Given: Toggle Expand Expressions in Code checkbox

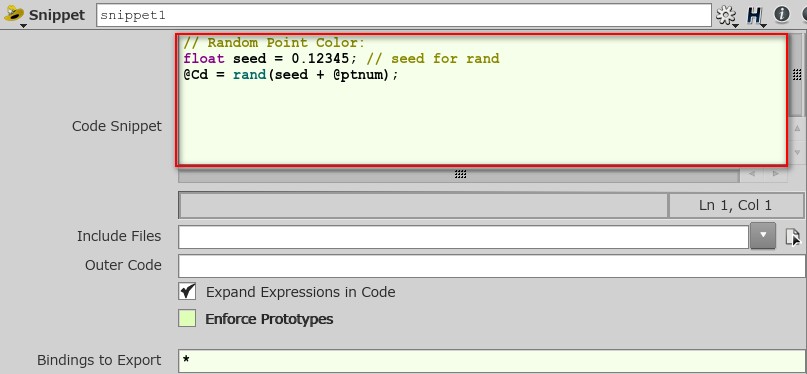Looking at the screenshot, I should tap(187, 292).
